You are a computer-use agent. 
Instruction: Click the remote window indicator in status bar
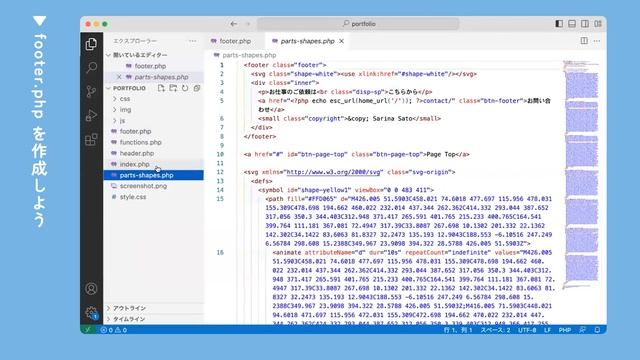[88, 330]
